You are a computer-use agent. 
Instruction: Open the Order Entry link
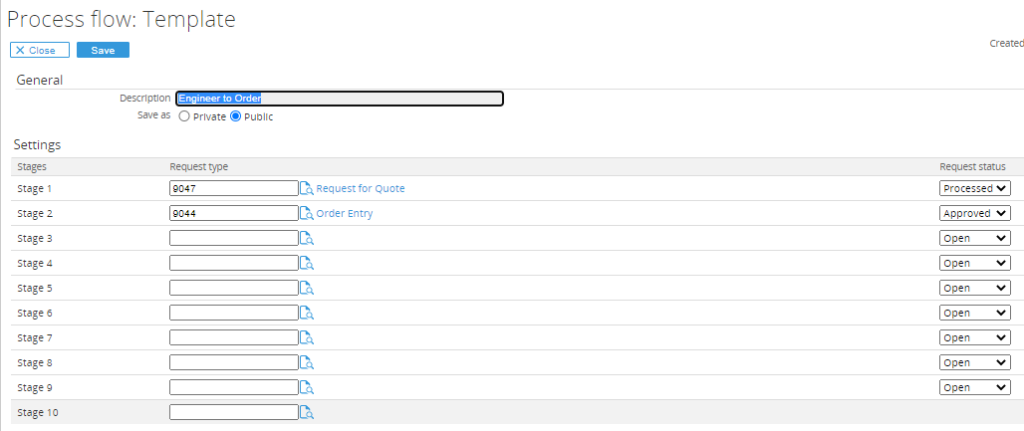click(344, 213)
